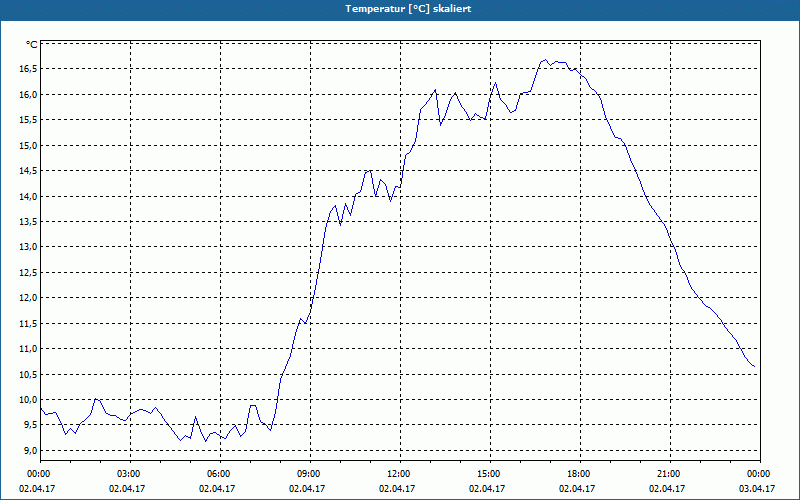Click the 9,0 y-axis label

pyautogui.click(x=30, y=451)
